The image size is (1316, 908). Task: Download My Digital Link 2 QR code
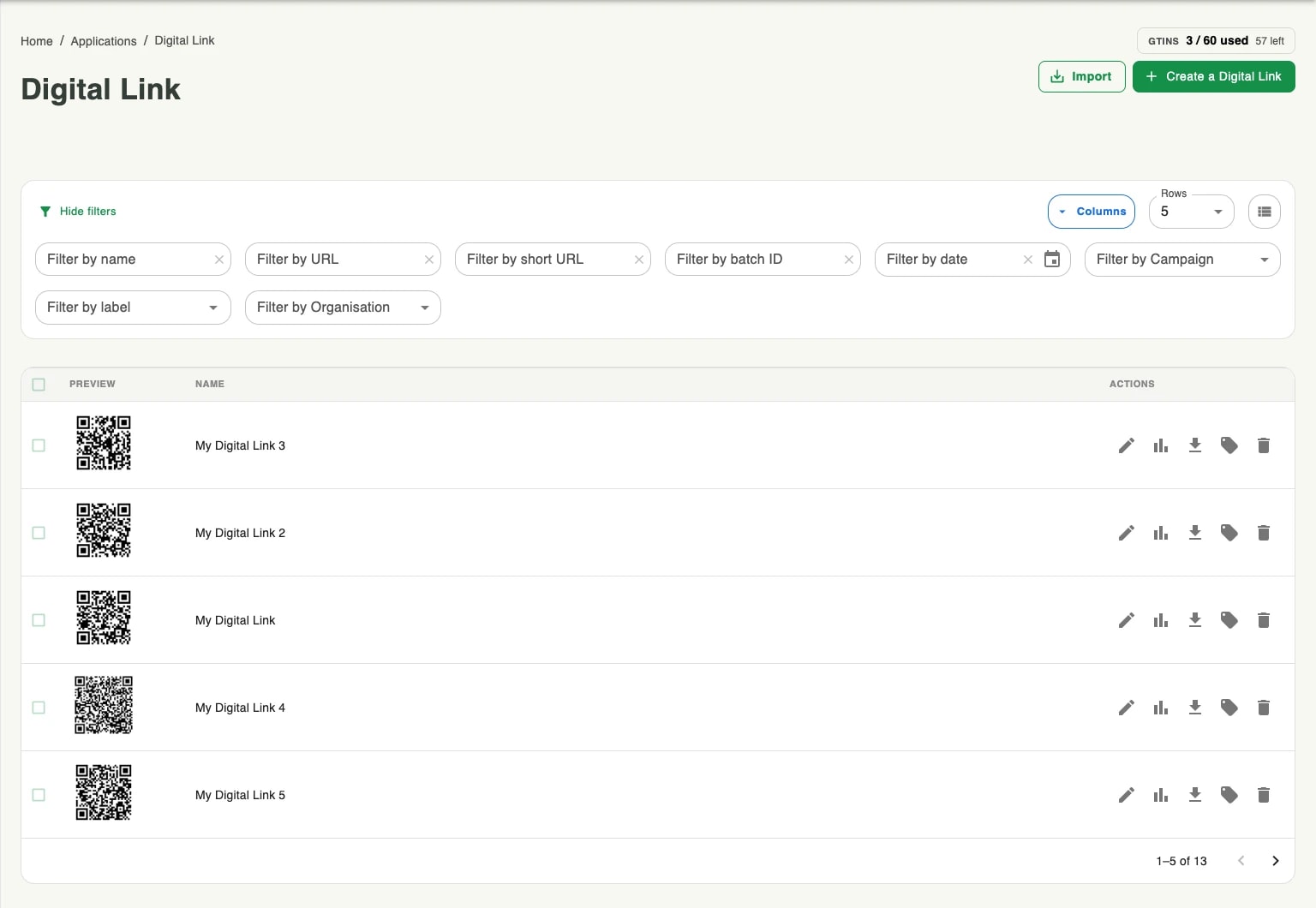coord(1195,533)
